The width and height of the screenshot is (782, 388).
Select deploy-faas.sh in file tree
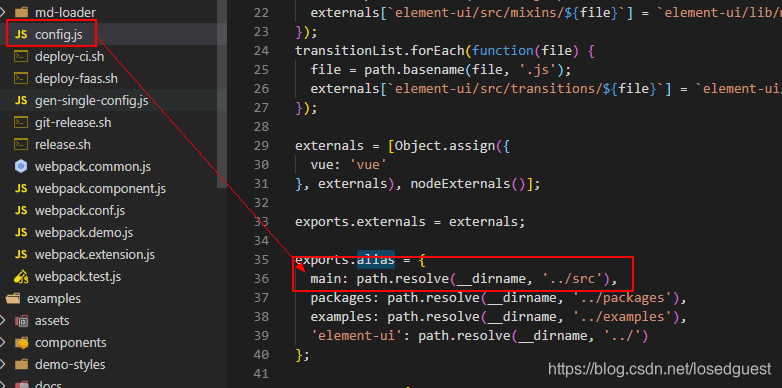pyautogui.click(x=76, y=78)
